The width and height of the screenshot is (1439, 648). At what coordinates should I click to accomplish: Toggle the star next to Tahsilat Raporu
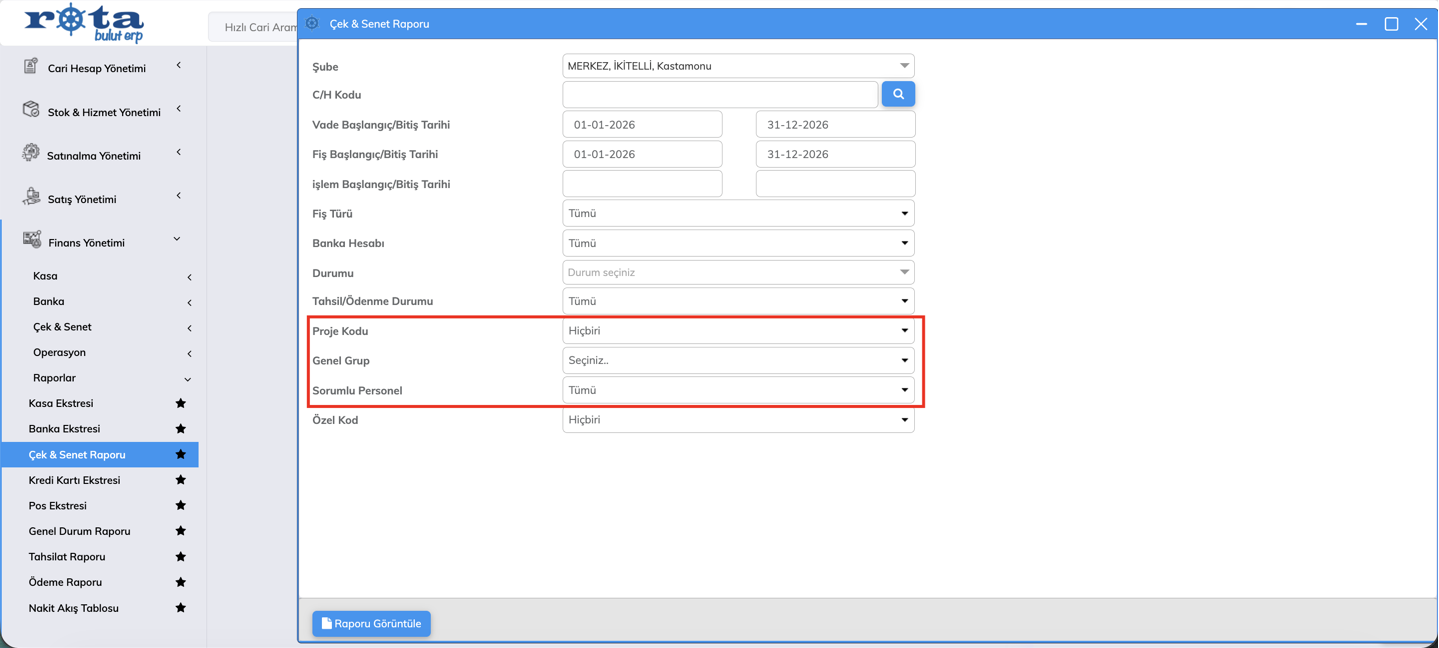pyautogui.click(x=181, y=557)
